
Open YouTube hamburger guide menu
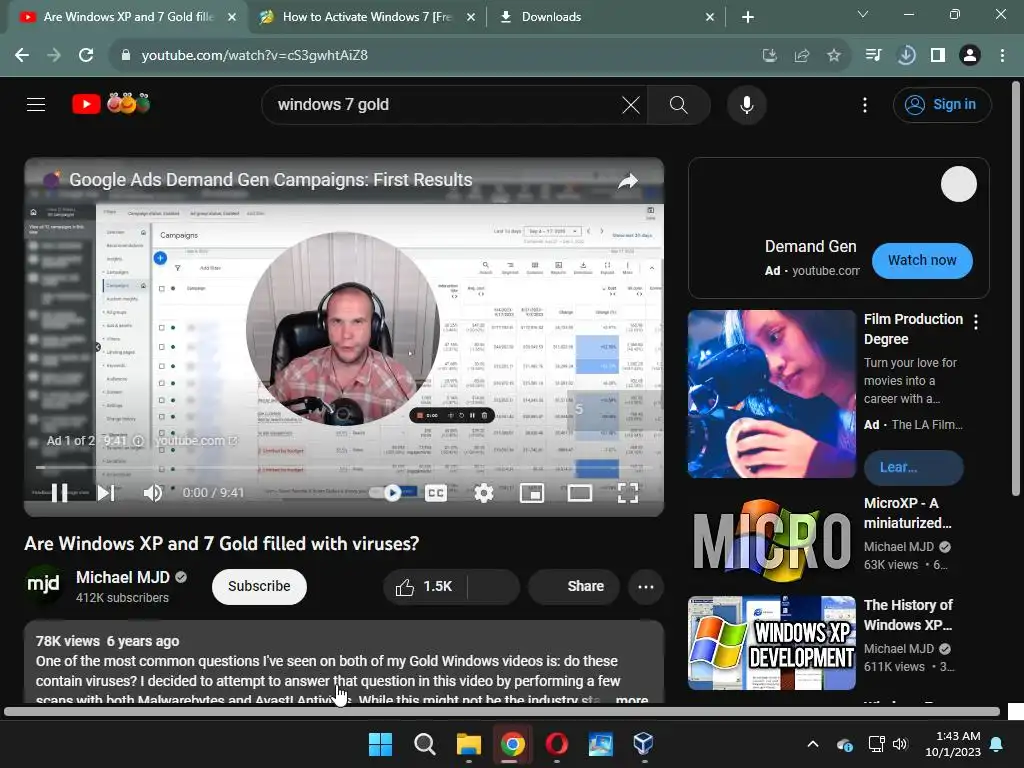[36, 104]
